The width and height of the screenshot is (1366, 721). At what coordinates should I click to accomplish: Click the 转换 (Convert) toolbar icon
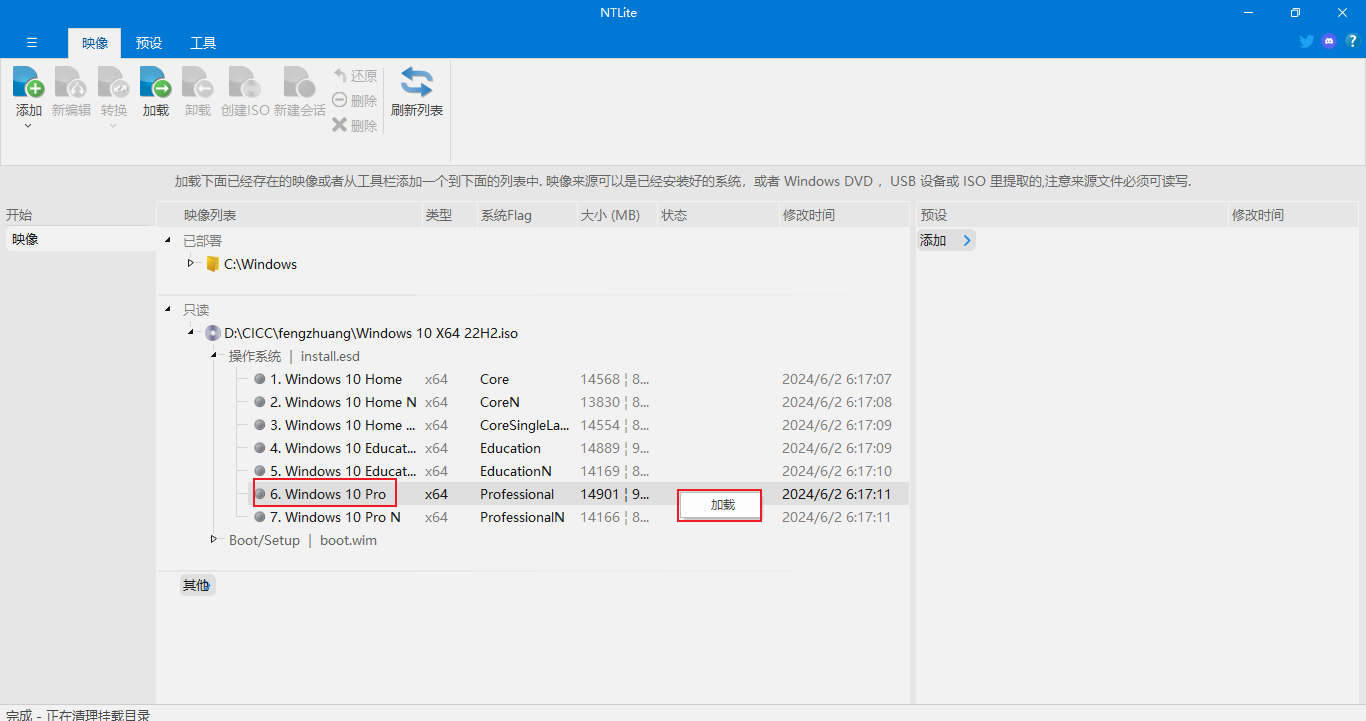coord(113,82)
